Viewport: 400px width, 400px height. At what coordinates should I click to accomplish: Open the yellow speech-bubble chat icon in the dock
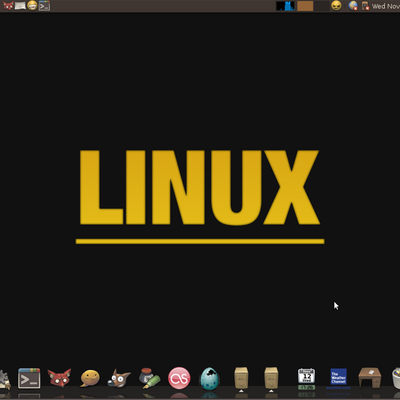(90, 379)
